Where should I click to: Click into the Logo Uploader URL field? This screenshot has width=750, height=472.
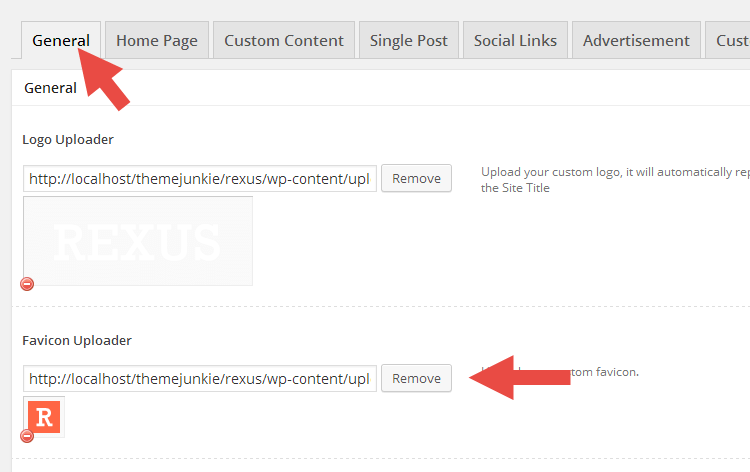(x=200, y=179)
